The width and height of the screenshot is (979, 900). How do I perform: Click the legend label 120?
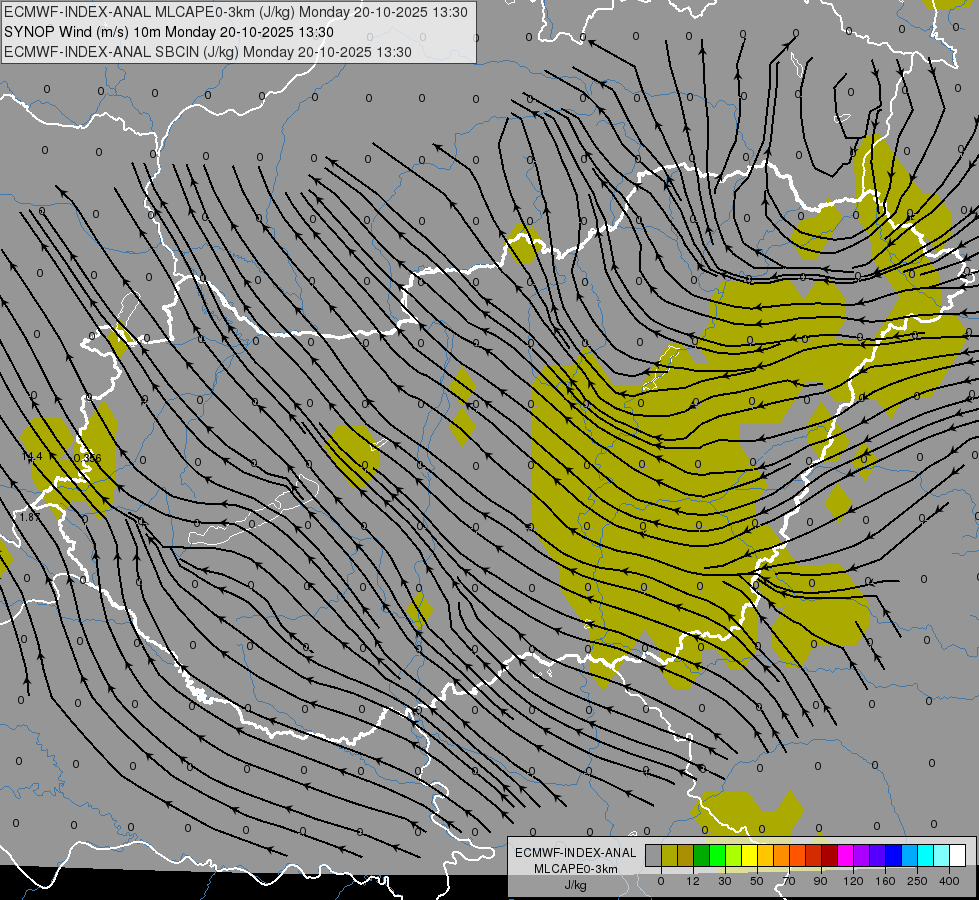click(854, 881)
